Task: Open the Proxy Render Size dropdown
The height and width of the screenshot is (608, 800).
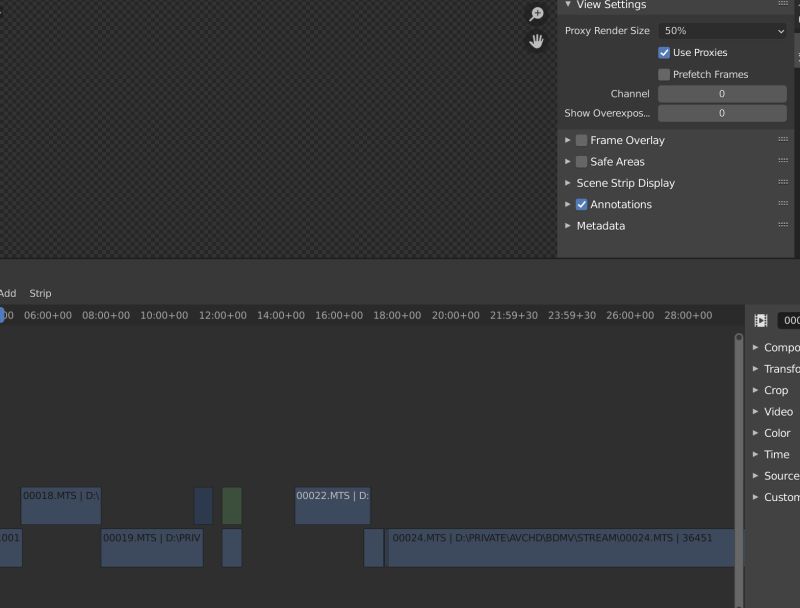Action: click(722, 30)
